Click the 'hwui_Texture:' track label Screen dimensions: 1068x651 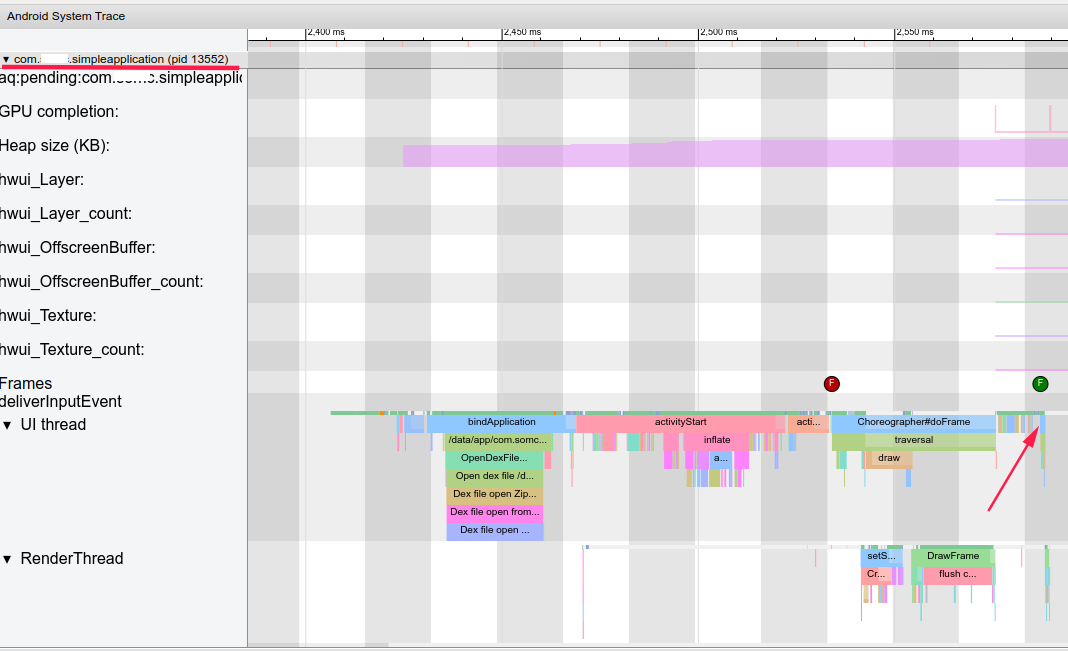click(48, 316)
